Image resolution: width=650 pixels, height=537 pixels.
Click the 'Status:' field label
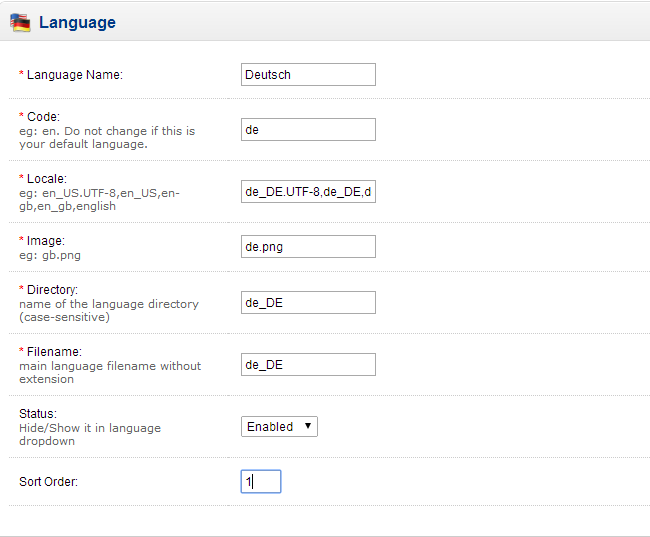tap(38, 413)
